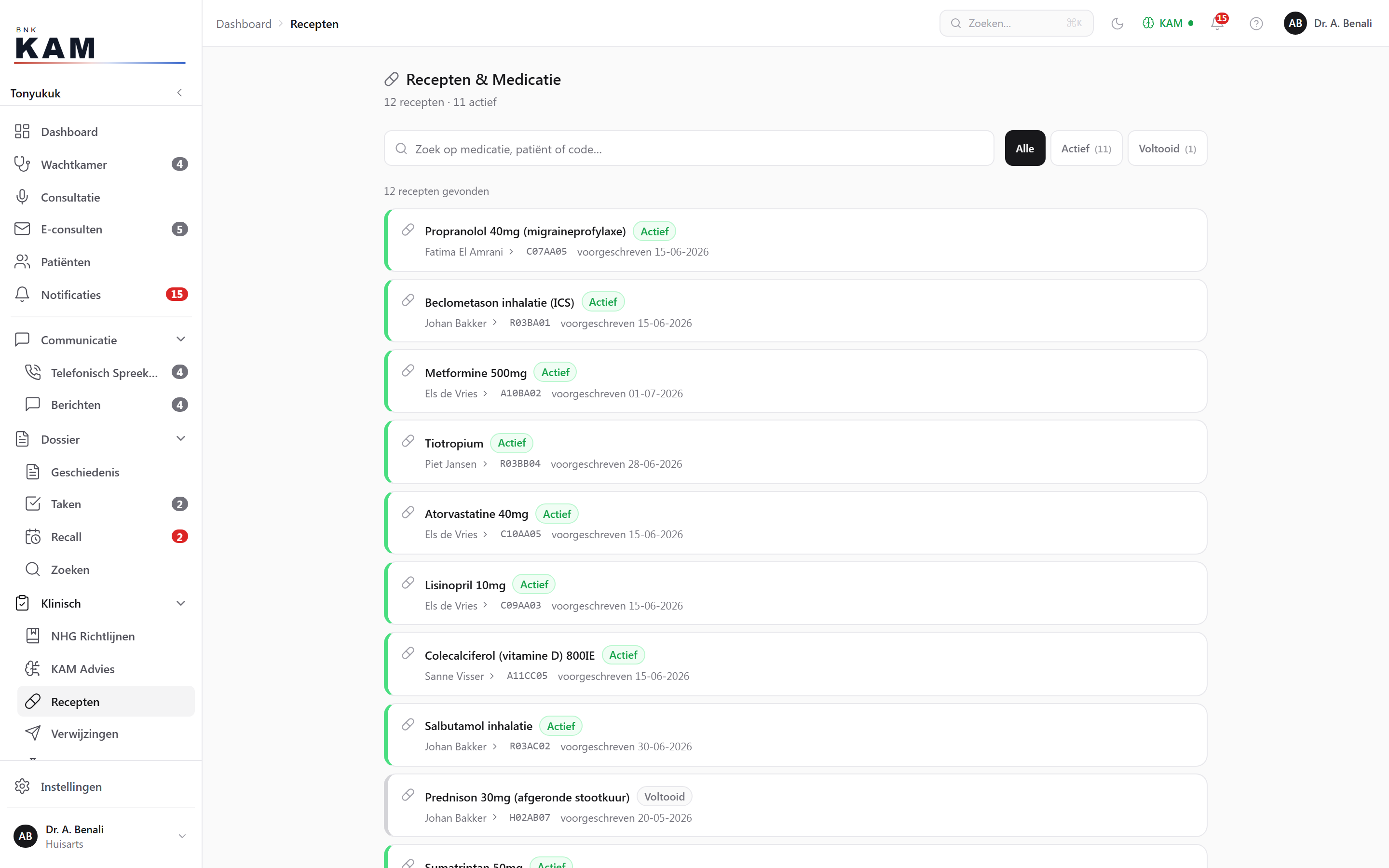Open E-consulten in the sidebar
Viewport: 1389px width, 868px height.
click(101, 229)
